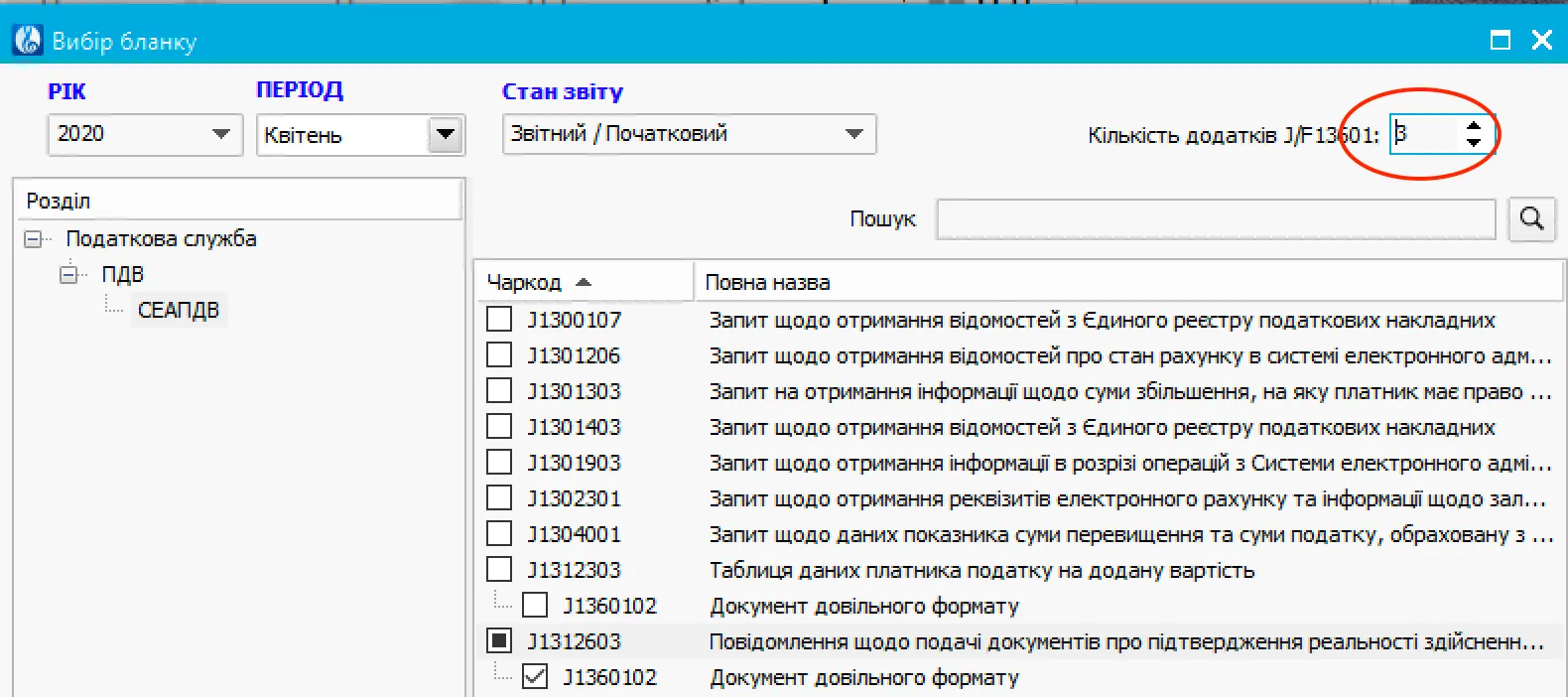Check the J1304001 checkbox

(x=499, y=534)
